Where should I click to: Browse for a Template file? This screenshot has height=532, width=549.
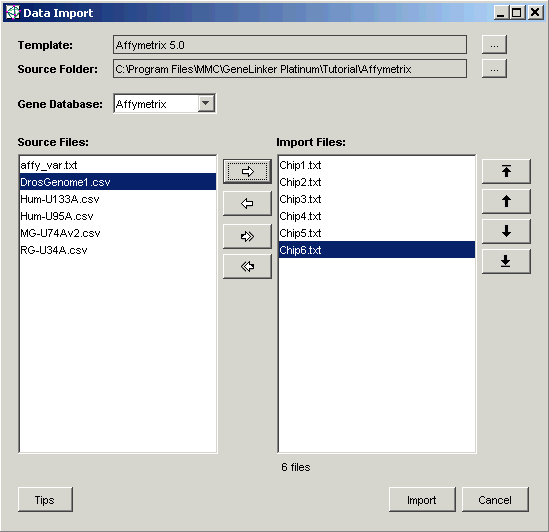tap(494, 44)
